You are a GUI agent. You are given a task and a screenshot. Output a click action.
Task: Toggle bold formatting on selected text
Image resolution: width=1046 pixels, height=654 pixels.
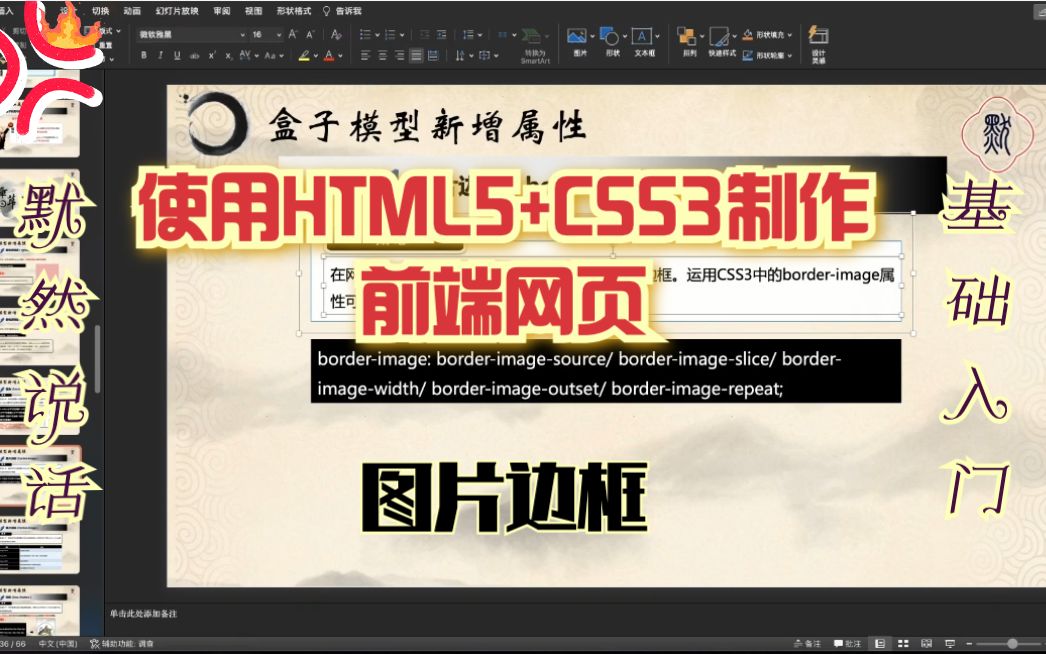(x=146, y=55)
